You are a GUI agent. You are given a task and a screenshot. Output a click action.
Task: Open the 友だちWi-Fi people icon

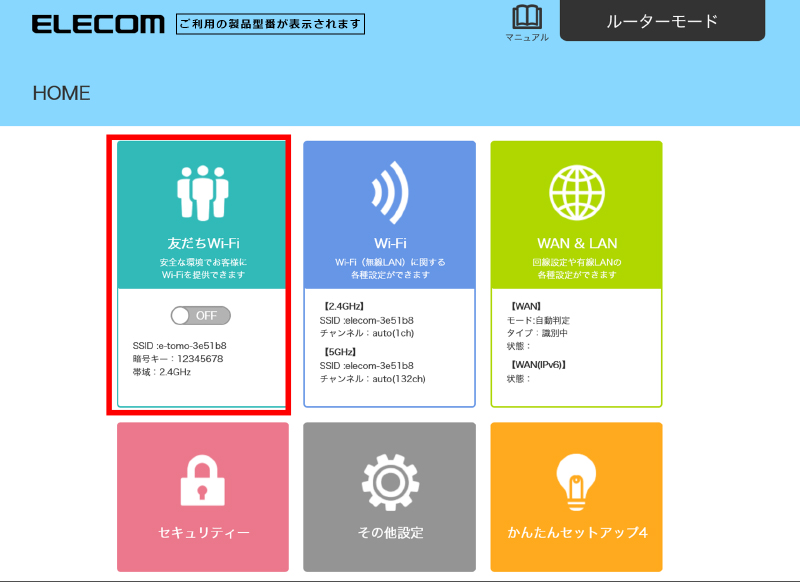tap(203, 193)
